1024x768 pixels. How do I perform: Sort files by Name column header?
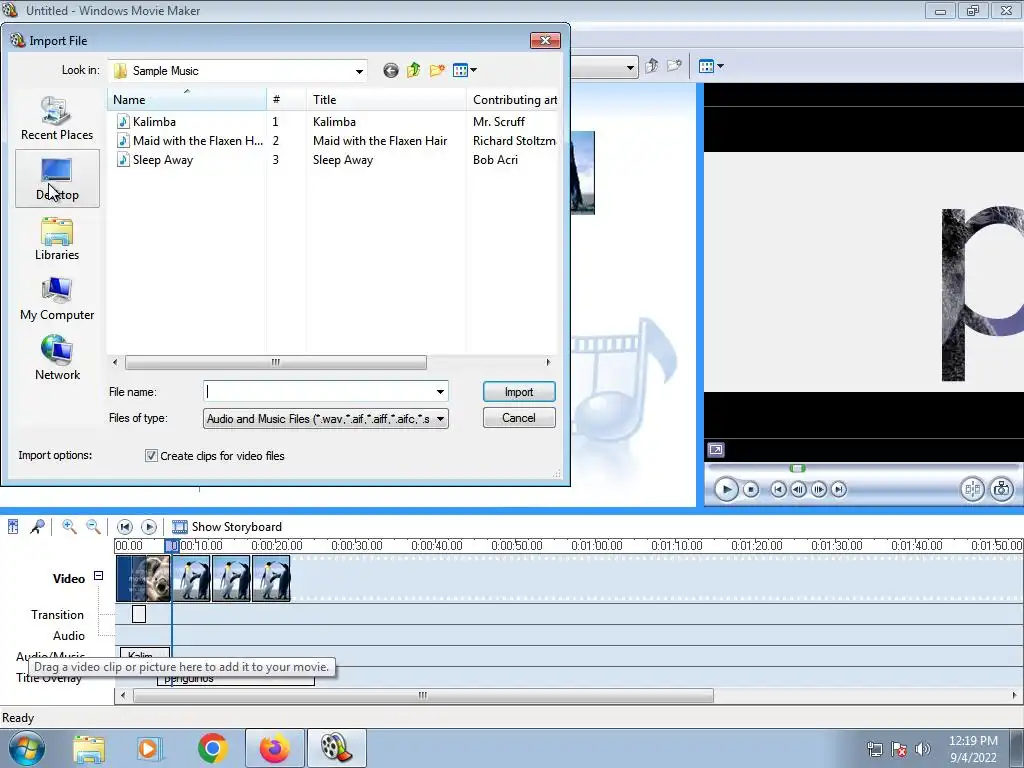tap(187, 99)
